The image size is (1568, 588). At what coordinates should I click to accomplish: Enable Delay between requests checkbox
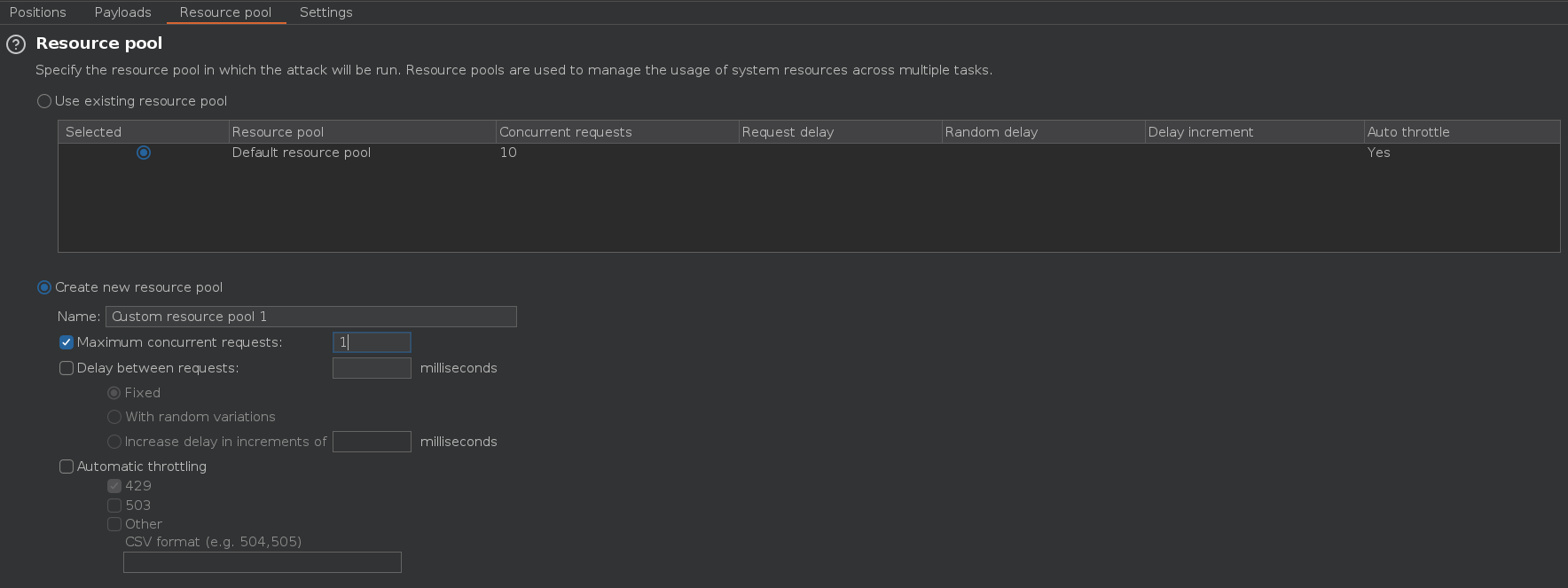click(x=67, y=368)
